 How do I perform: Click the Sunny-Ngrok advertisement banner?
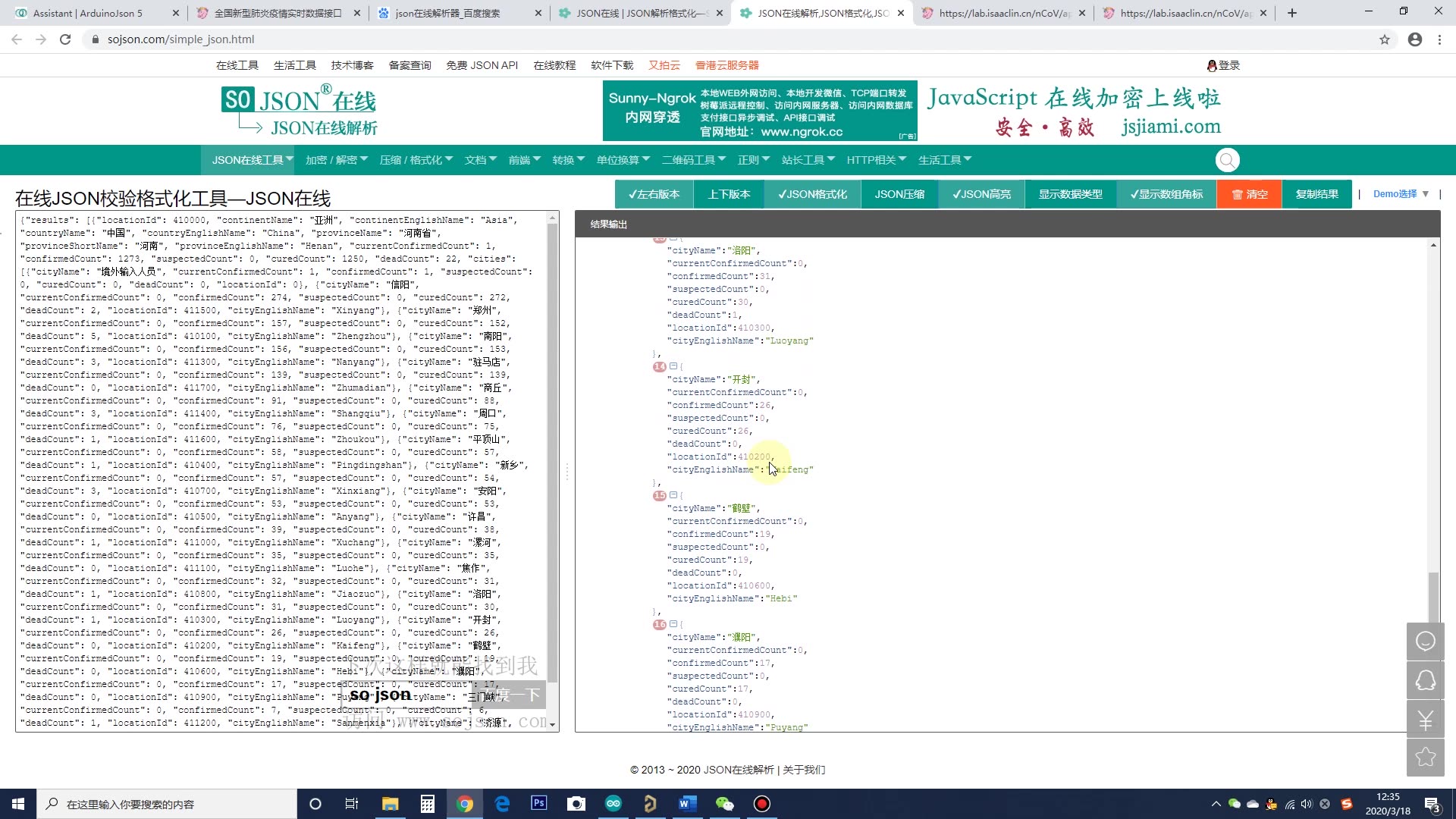click(760, 111)
